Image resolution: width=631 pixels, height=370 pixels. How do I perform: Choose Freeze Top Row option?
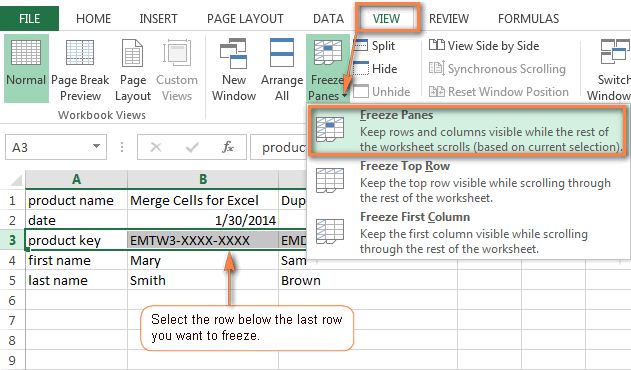(x=468, y=182)
